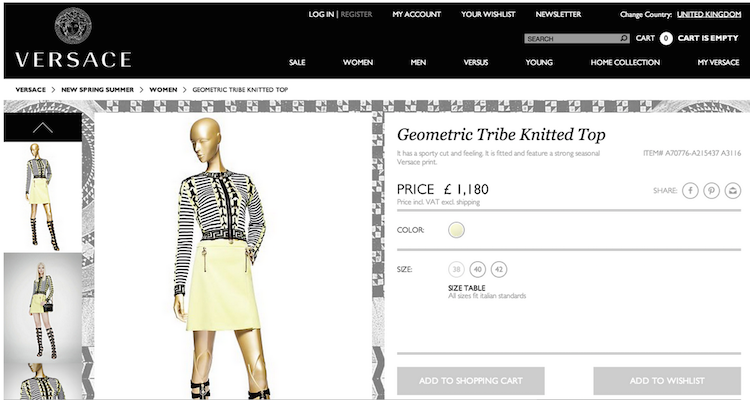Add item to shopping cart

pyautogui.click(x=471, y=381)
